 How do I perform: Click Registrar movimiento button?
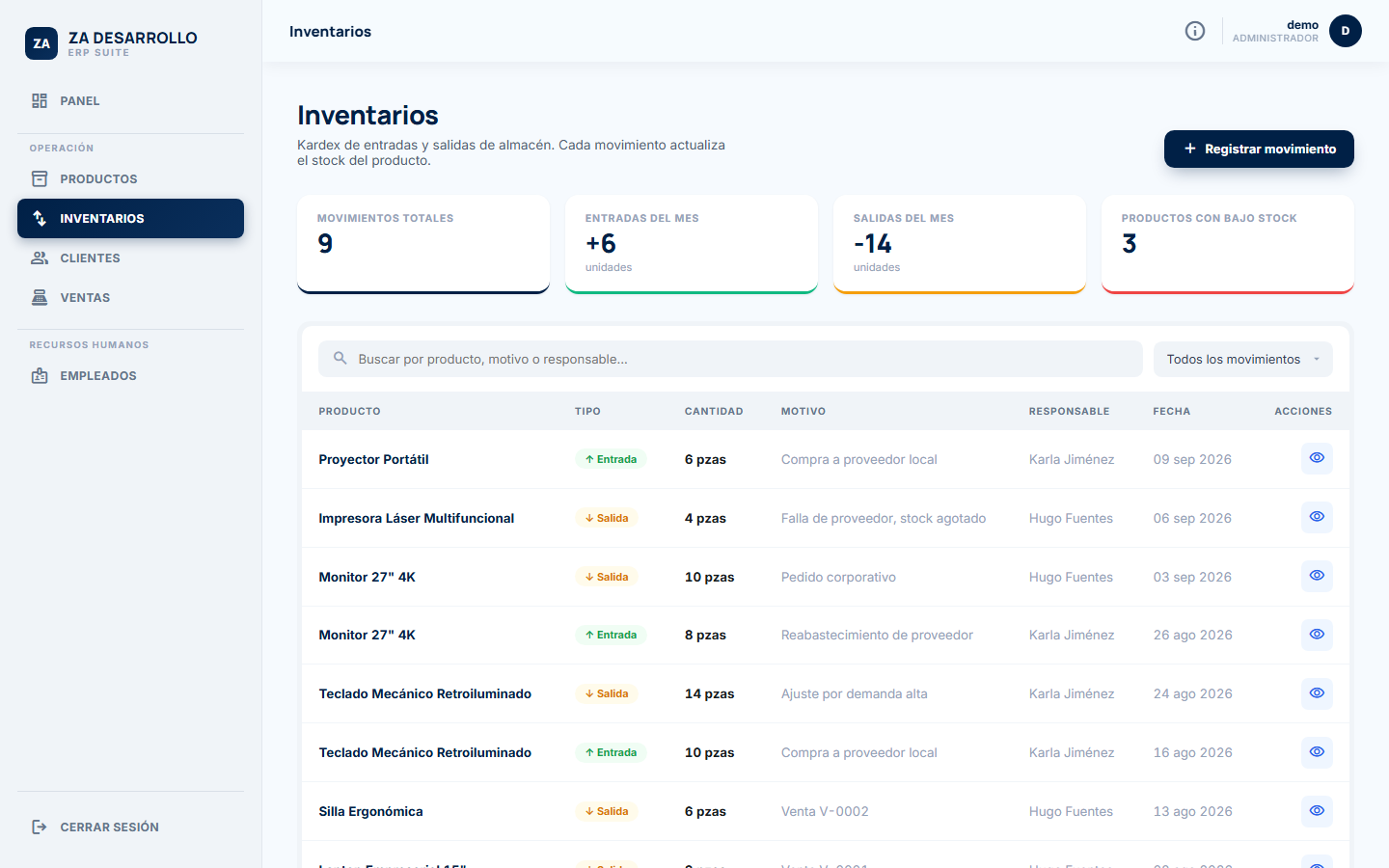coord(1259,149)
